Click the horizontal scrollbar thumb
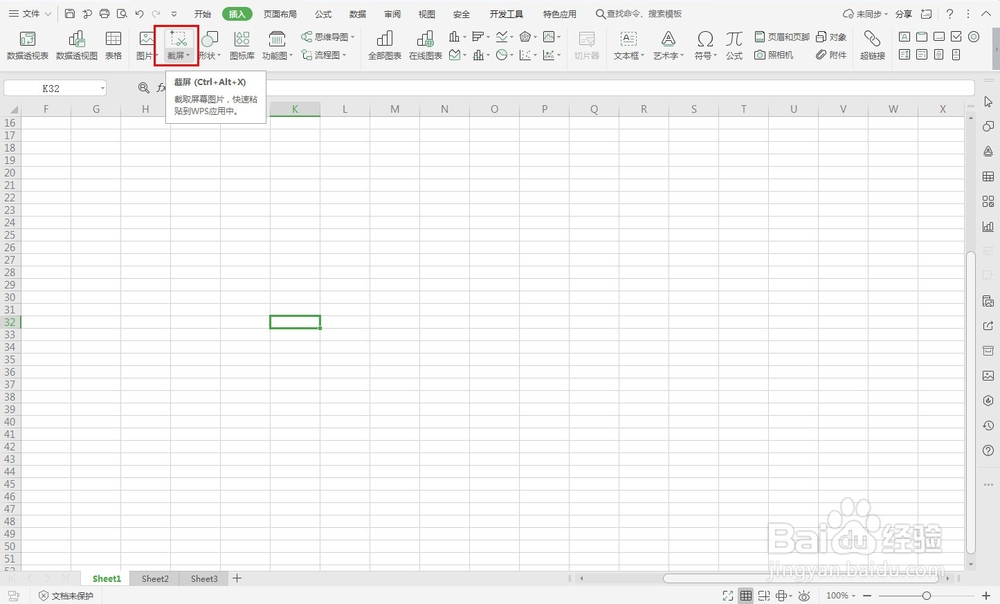 802,578
